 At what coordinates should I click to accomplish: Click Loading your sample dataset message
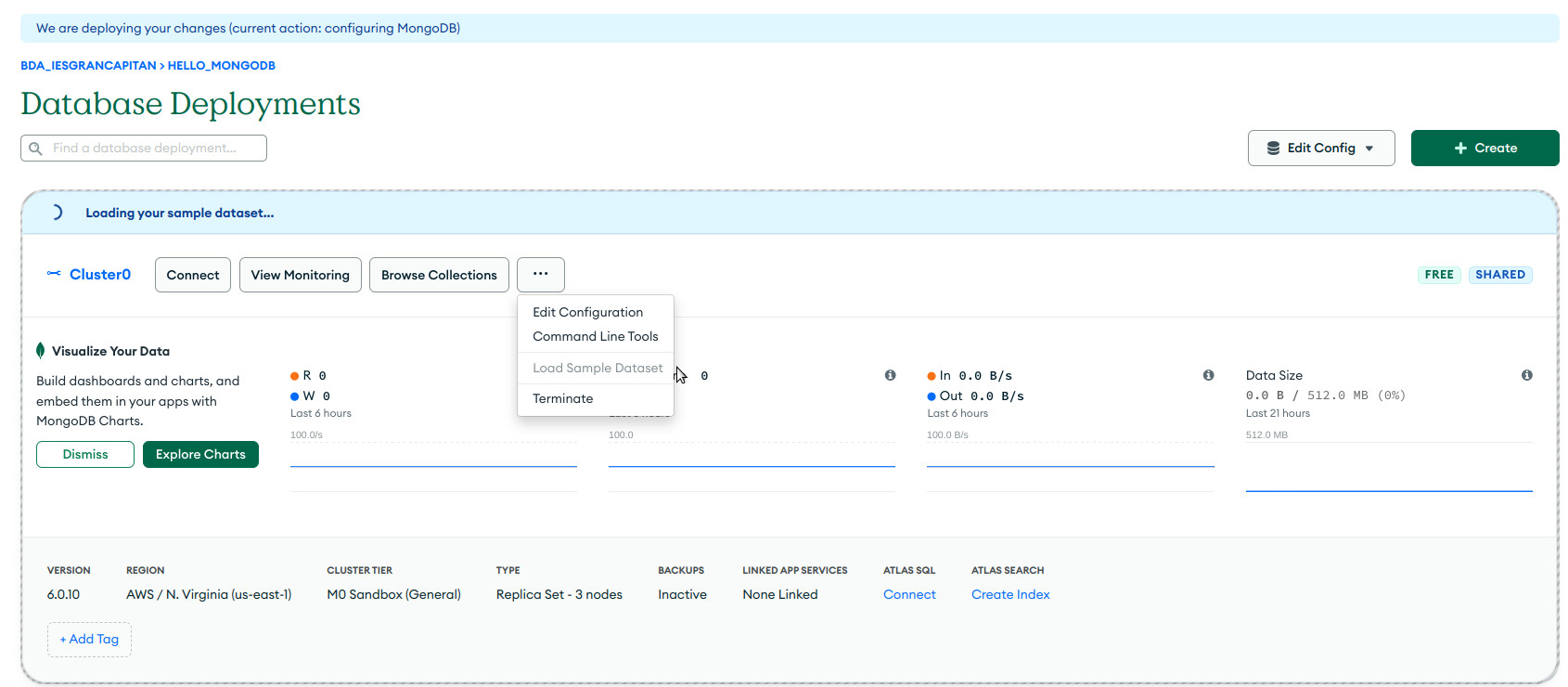coord(180,213)
